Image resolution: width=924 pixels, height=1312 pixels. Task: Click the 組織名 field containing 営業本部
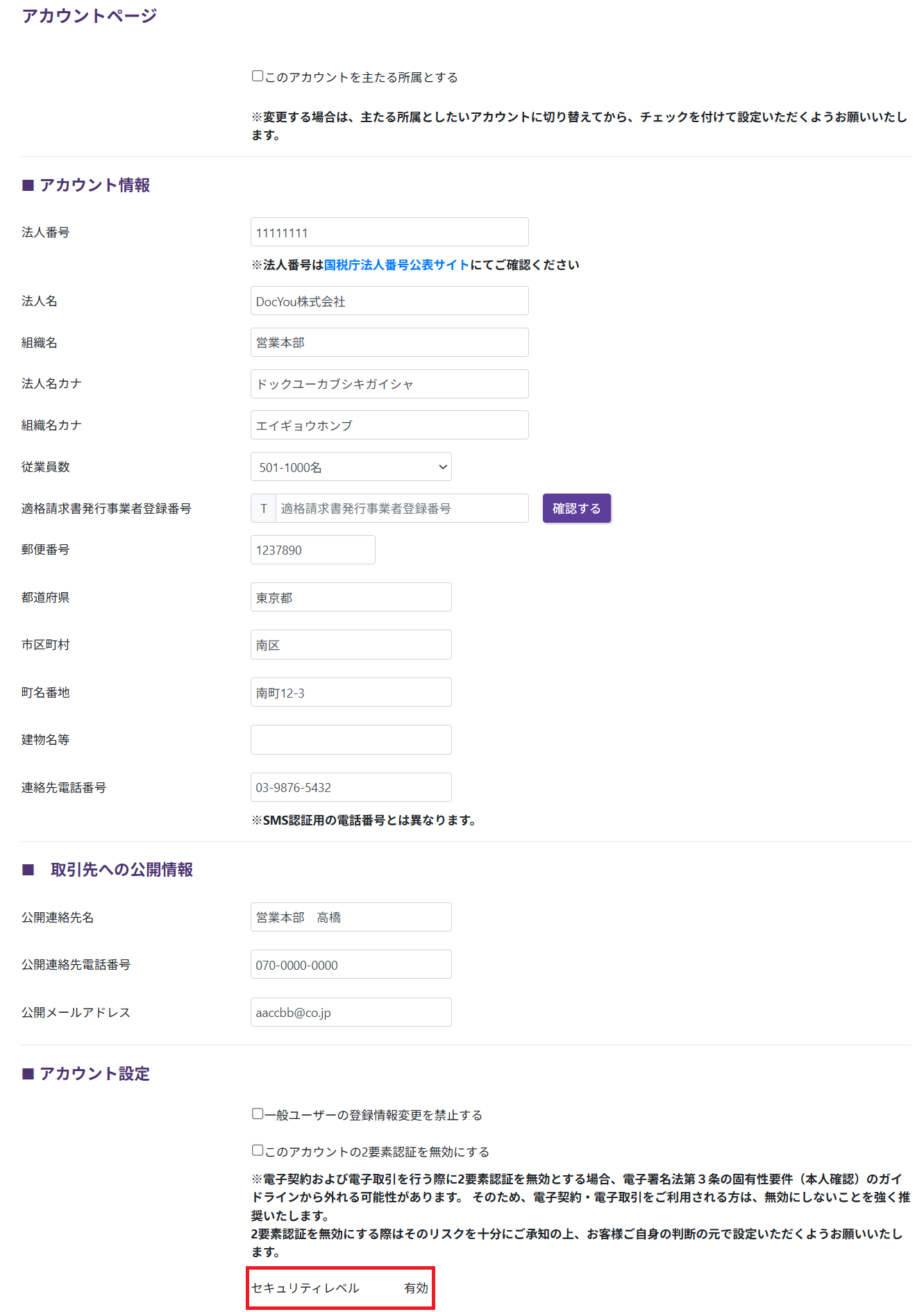point(389,343)
